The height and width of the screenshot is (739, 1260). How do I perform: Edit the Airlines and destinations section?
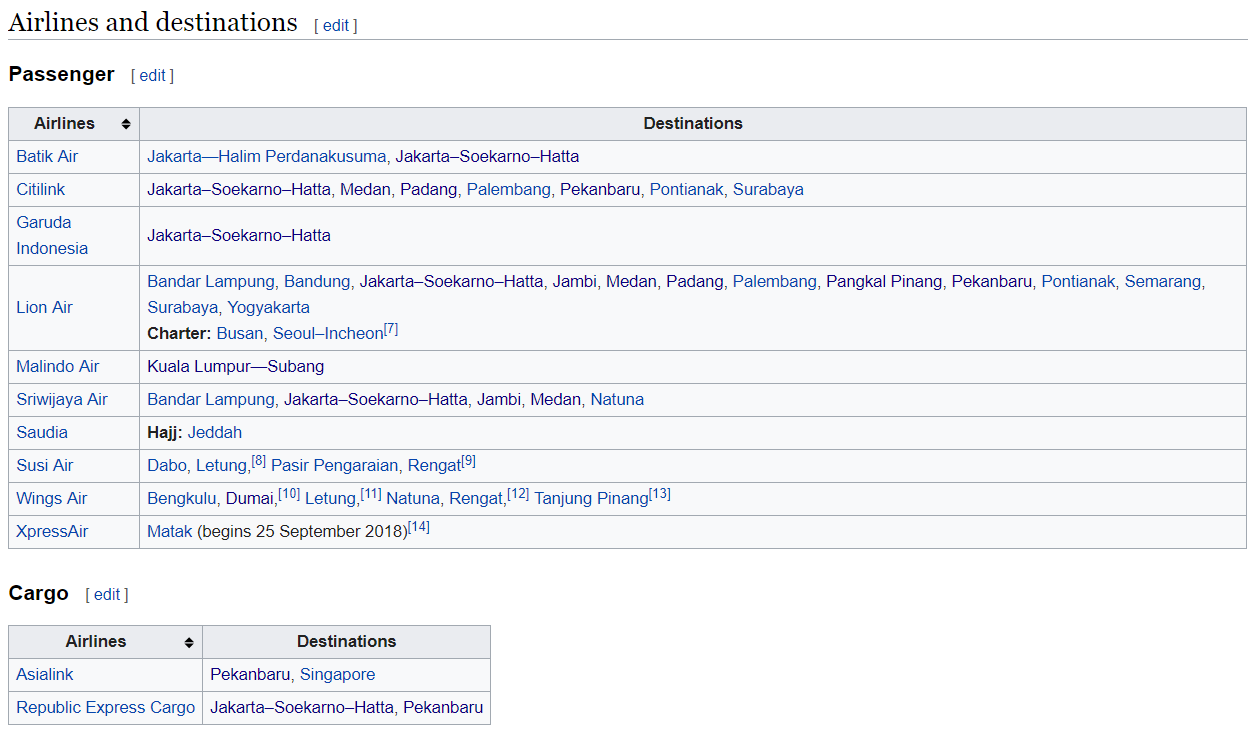336,26
